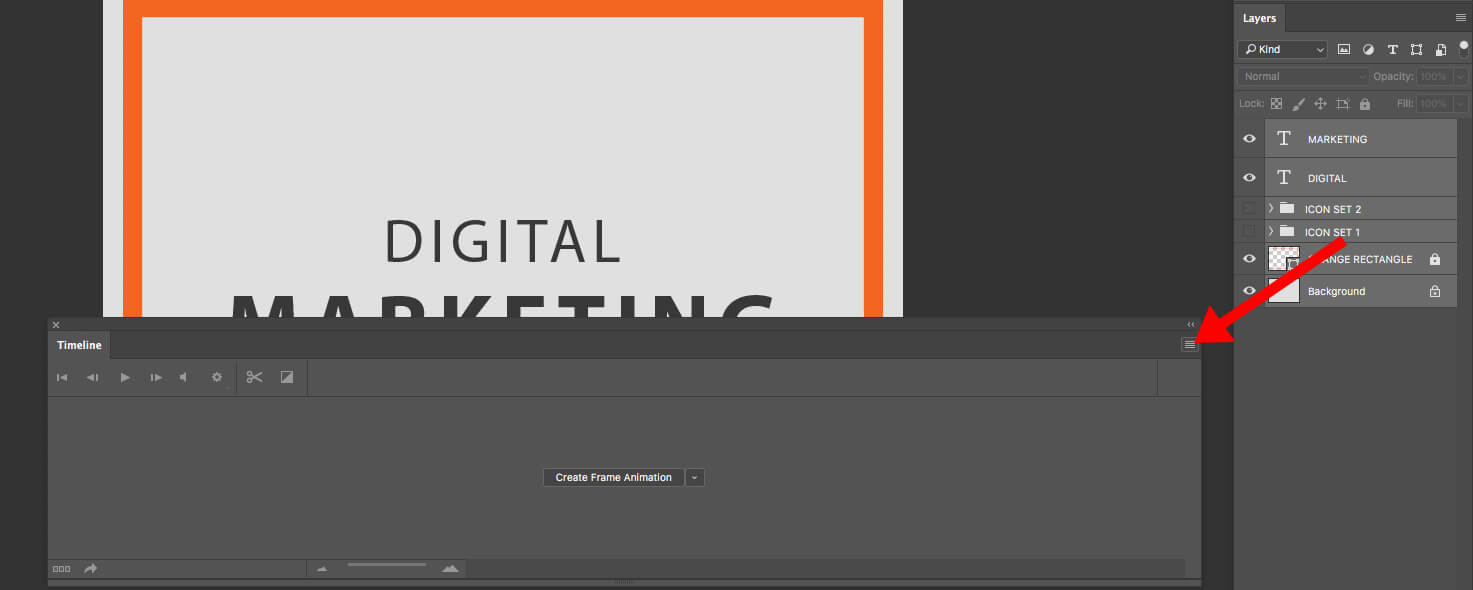Filter layers by adjustment layers icon
This screenshot has height=590, width=1473.
pyautogui.click(x=1368, y=49)
